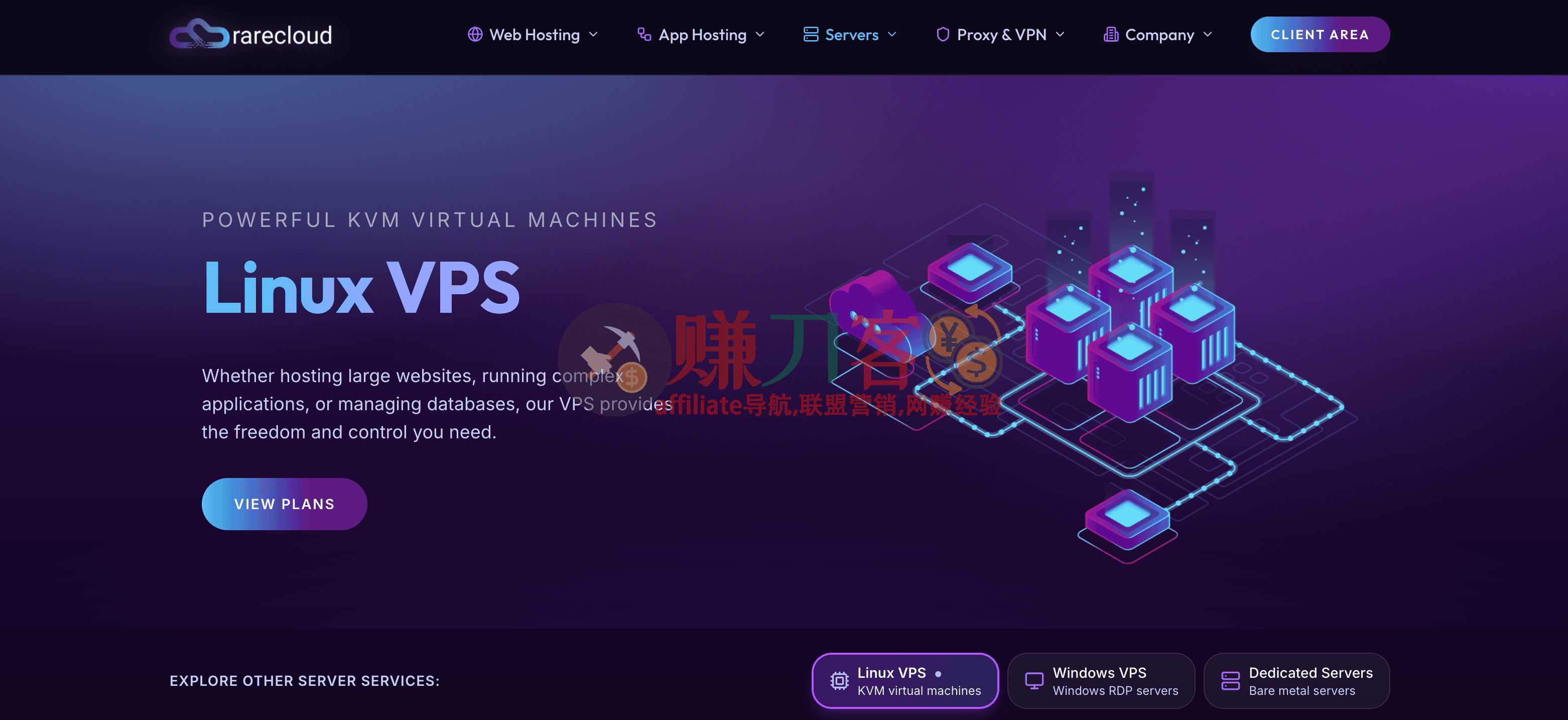Open the App Hosting menu
Screen dimensions: 1568x720
701,35
